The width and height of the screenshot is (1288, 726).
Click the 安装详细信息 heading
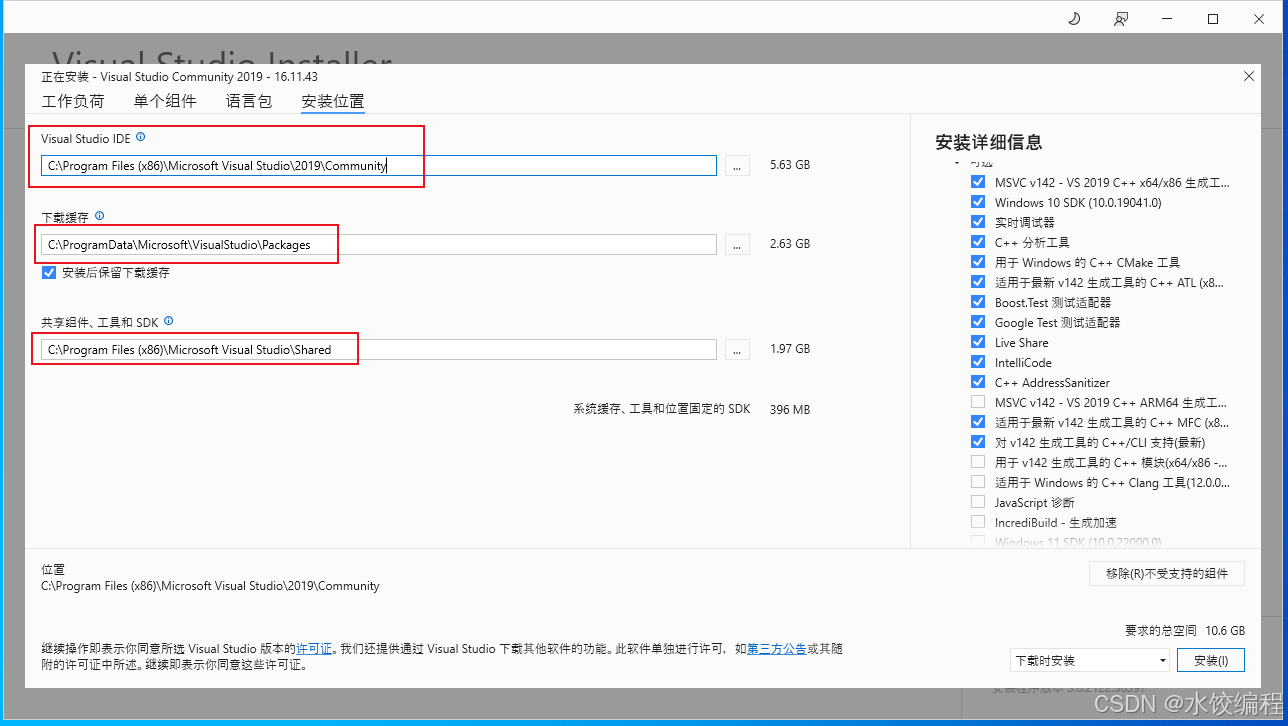(989, 142)
